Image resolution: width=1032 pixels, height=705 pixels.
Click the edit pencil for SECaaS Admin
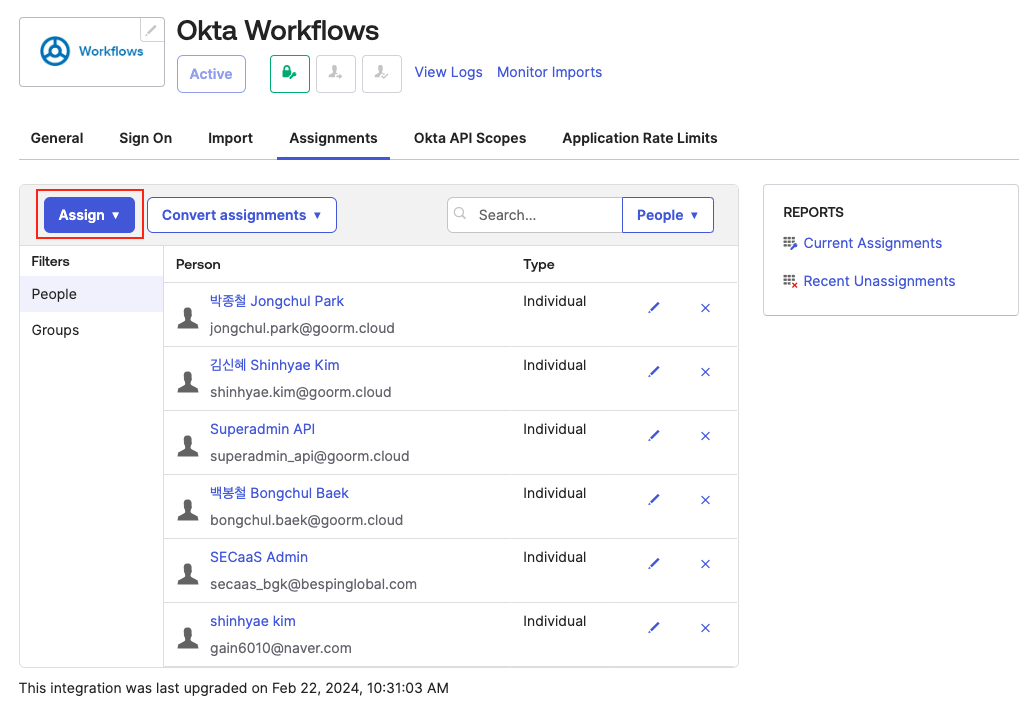tap(654, 564)
